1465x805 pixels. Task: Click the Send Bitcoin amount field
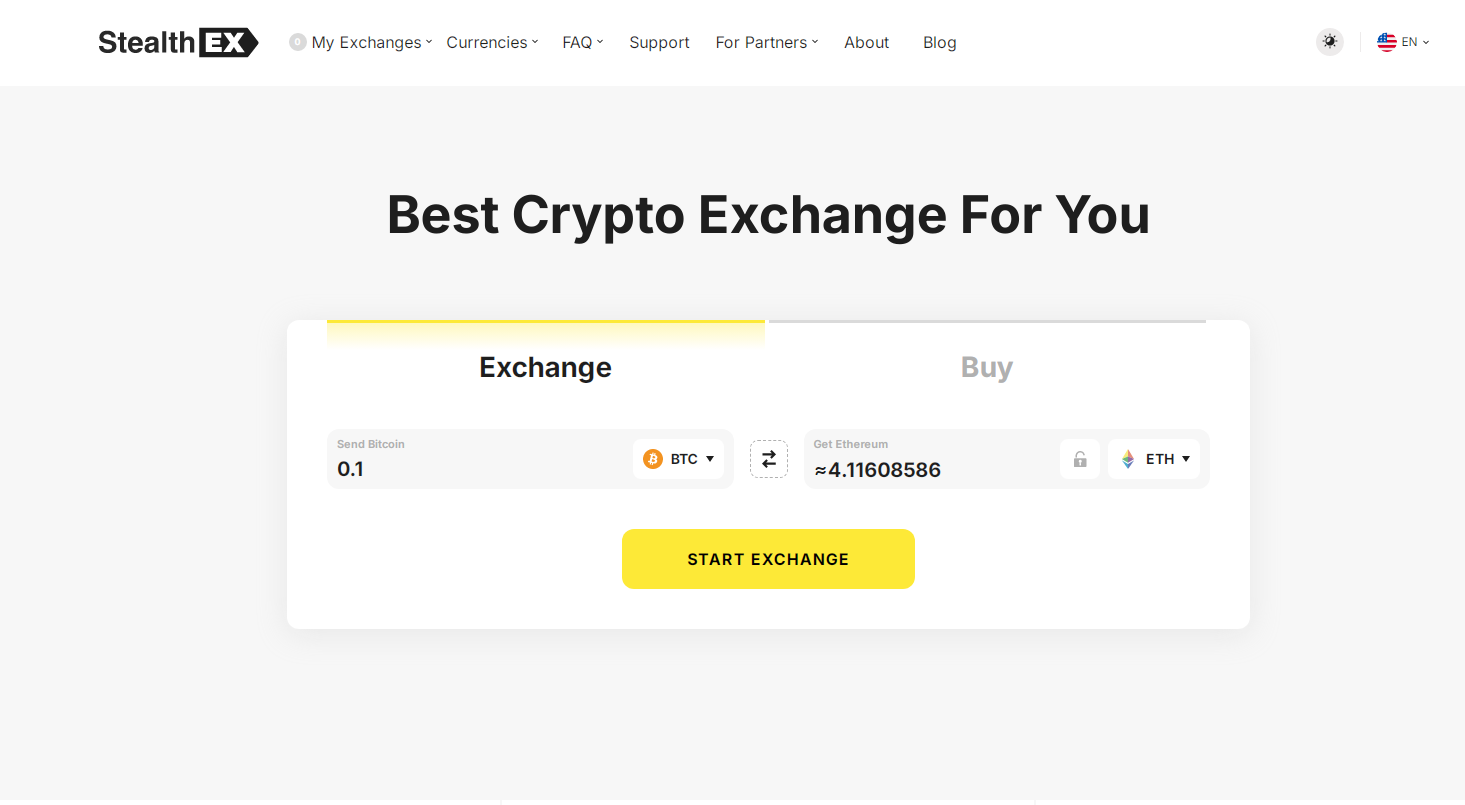tap(480, 459)
